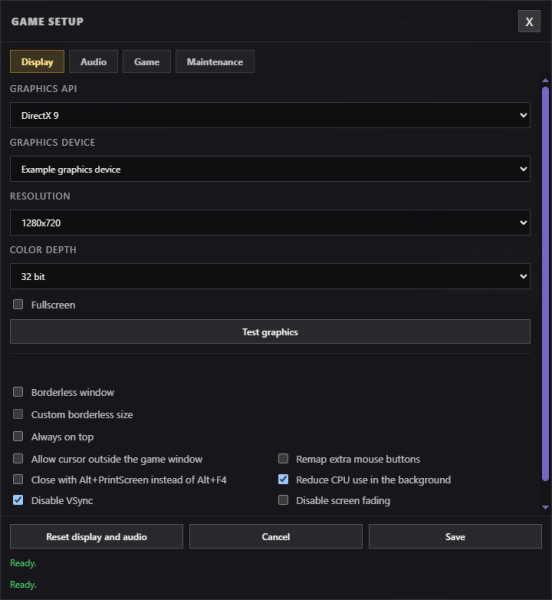The width and height of the screenshot is (552, 600).
Task: Open the Audio tab
Action: tap(93, 62)
